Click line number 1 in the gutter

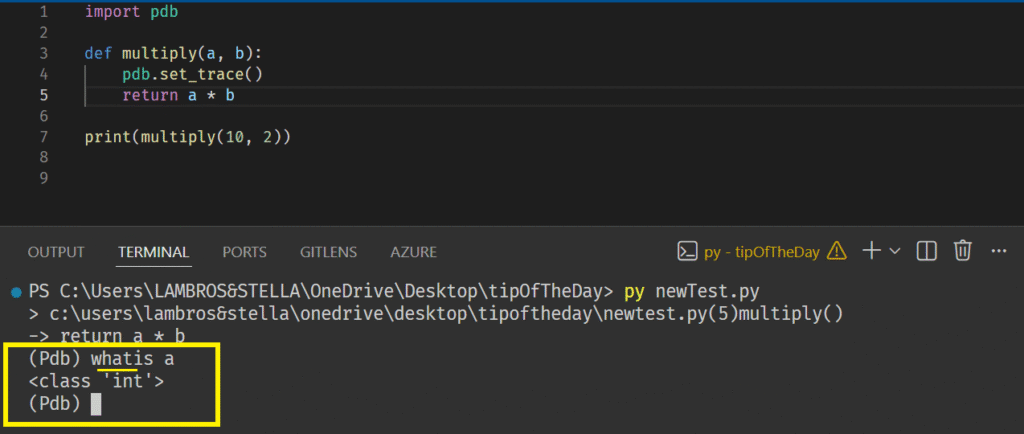[x=43, y=12]
